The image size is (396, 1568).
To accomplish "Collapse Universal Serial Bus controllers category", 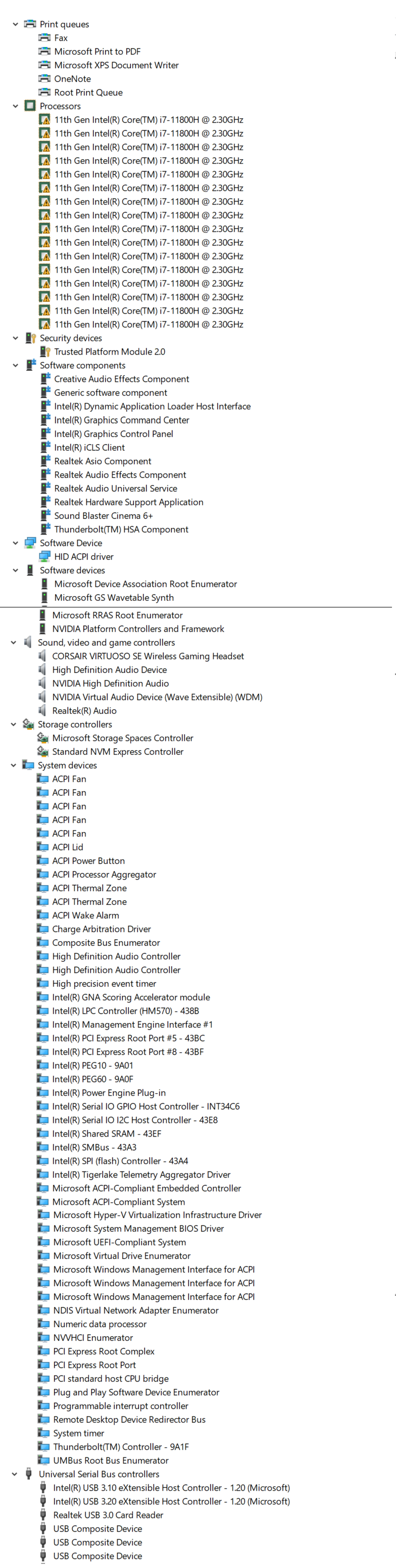I will click(x=15, y=1474).
